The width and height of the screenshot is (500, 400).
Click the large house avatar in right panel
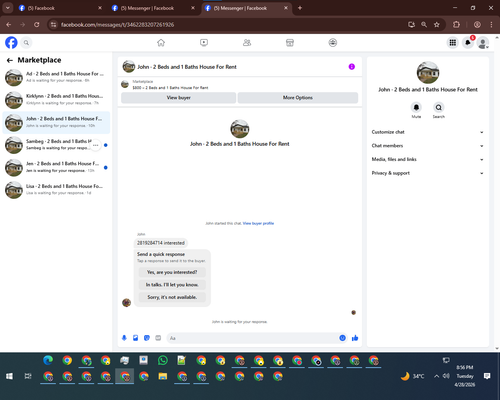pyautogui.click(x=428, y=72)
